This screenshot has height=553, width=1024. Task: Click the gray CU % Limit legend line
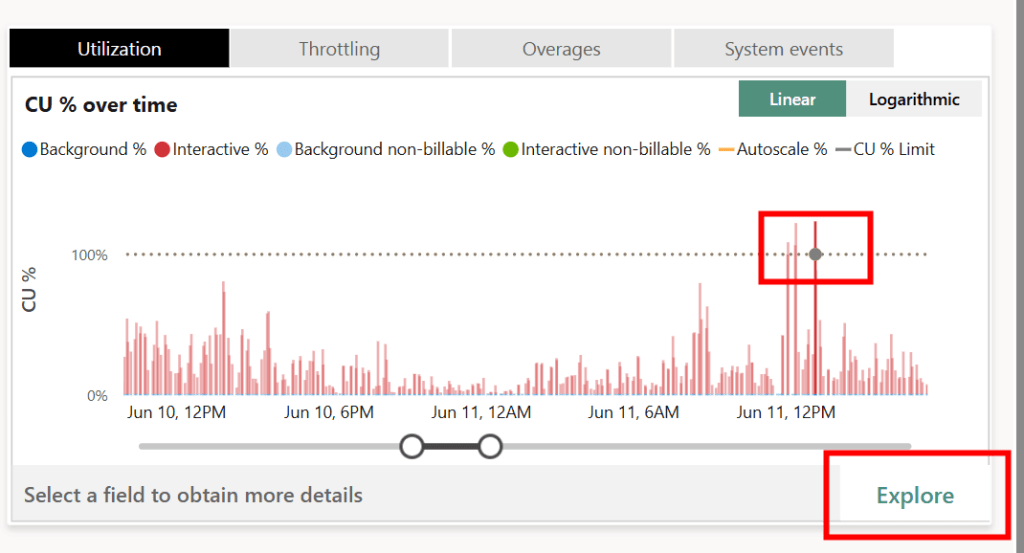[x=842, y=150]
